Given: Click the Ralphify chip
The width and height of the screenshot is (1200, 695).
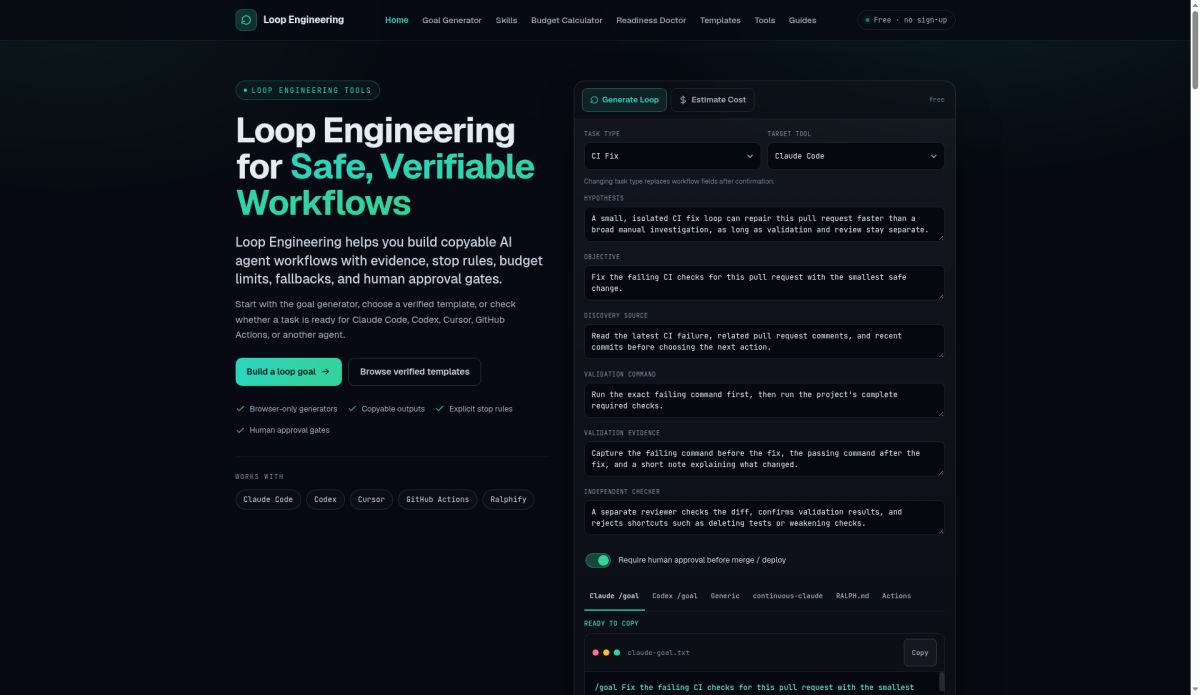Looking at the screenshot, I should [508, 499].
